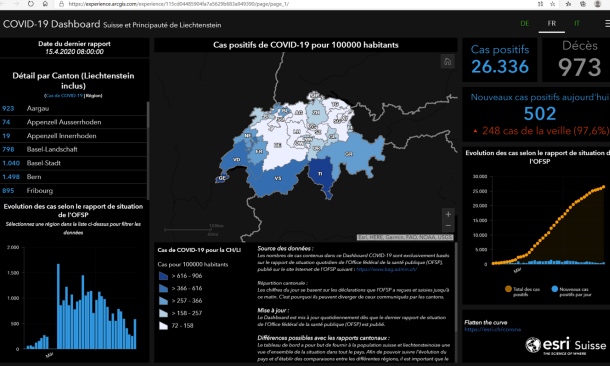Switch the dashboard language to DE
This screenshot has width=610, height=366.
(x=525, y=24)
